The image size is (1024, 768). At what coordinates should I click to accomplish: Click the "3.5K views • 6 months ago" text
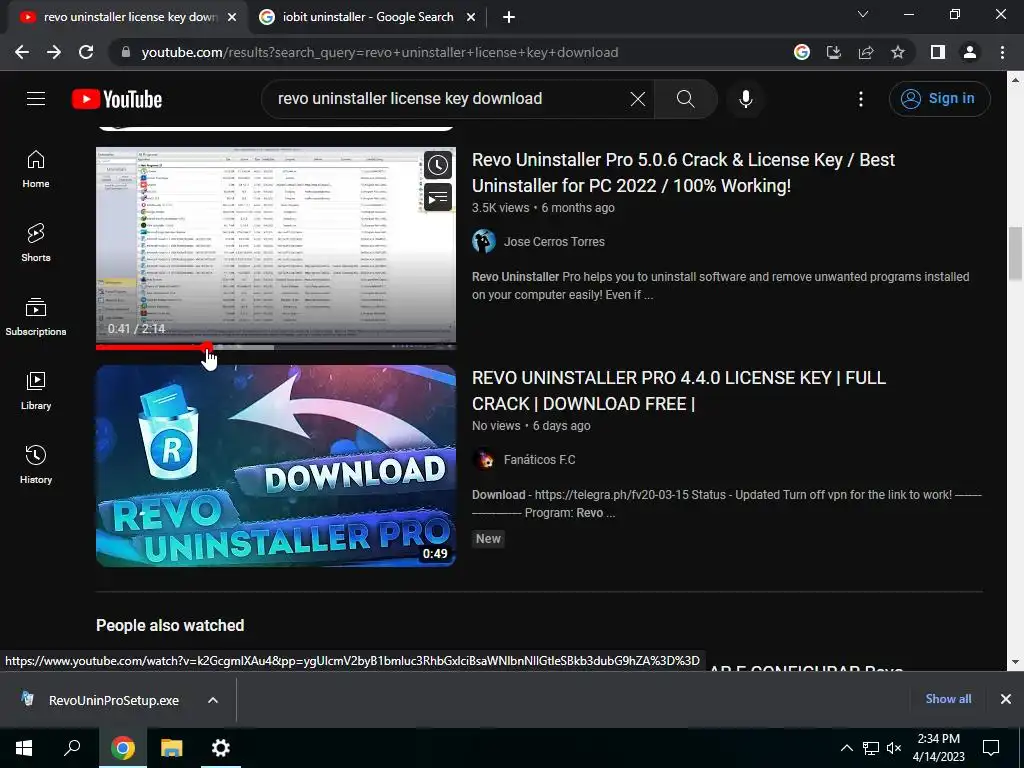pyautogui.click(x=543, y=208)
